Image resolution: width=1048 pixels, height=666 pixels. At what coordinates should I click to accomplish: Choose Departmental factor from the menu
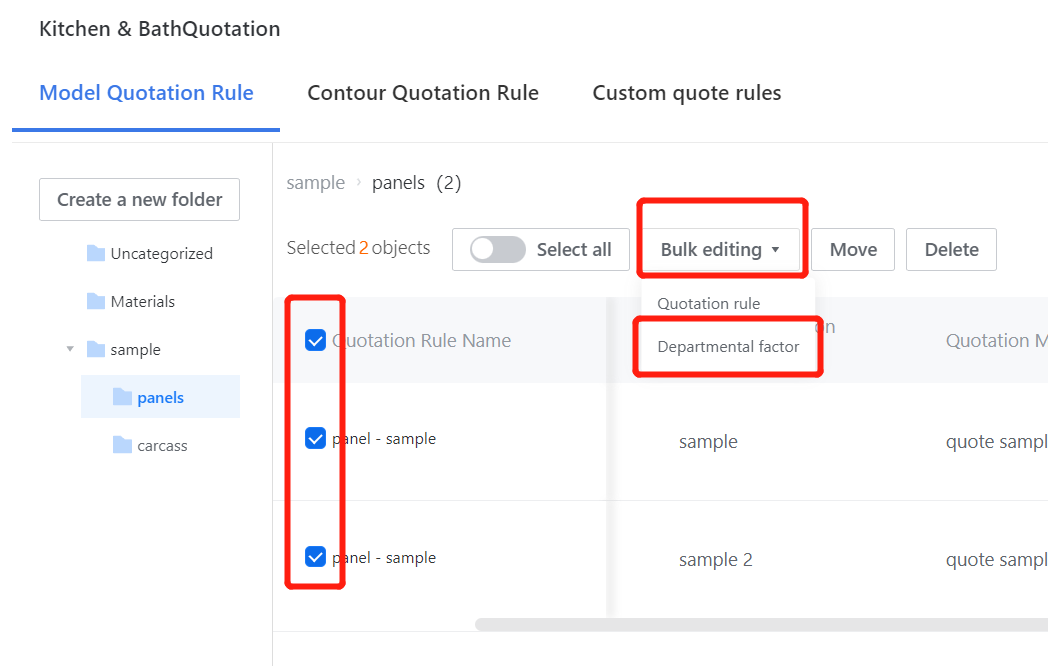(x=728, y=347)
